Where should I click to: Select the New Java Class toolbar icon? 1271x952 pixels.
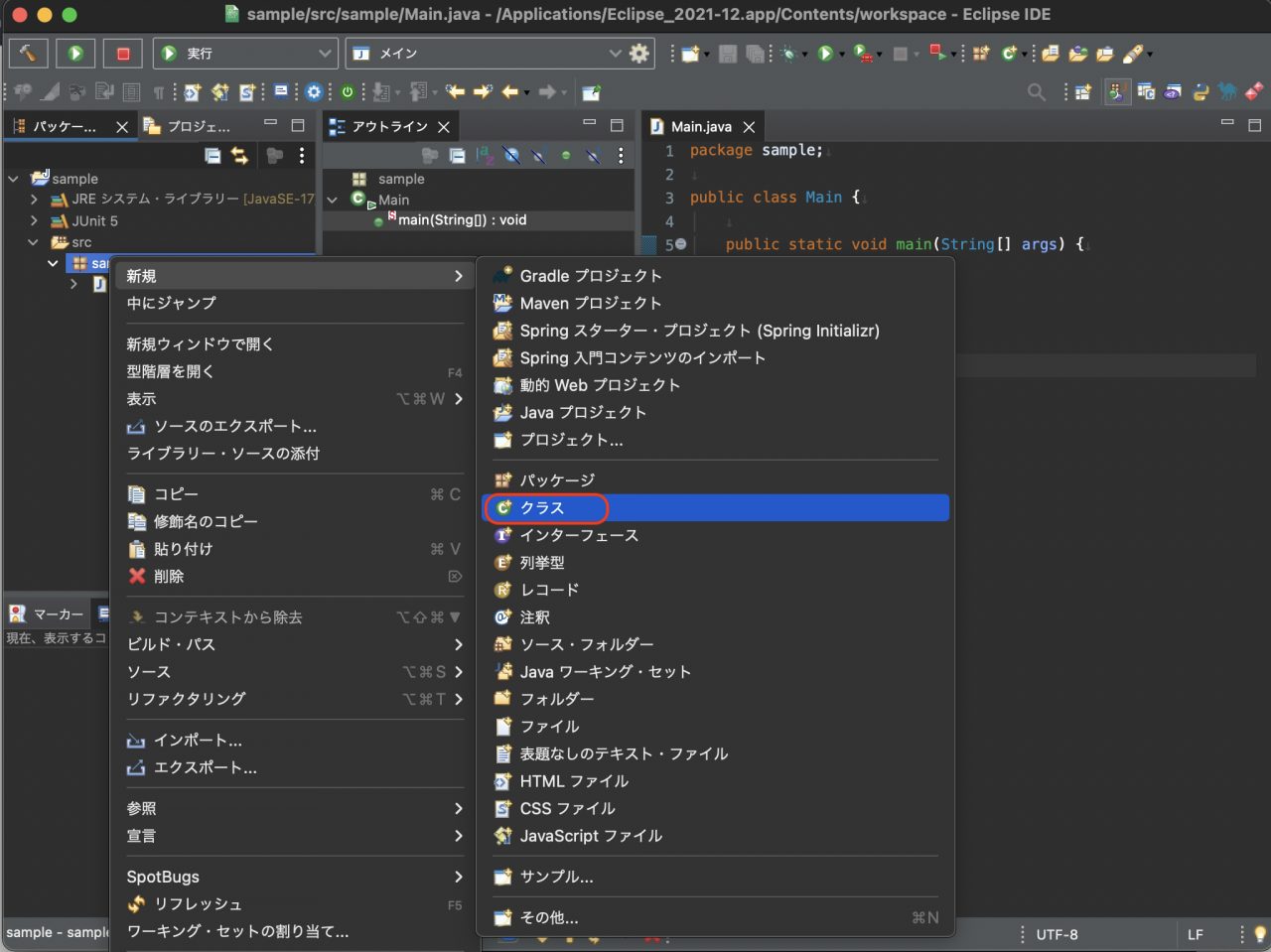[1008, 54]
